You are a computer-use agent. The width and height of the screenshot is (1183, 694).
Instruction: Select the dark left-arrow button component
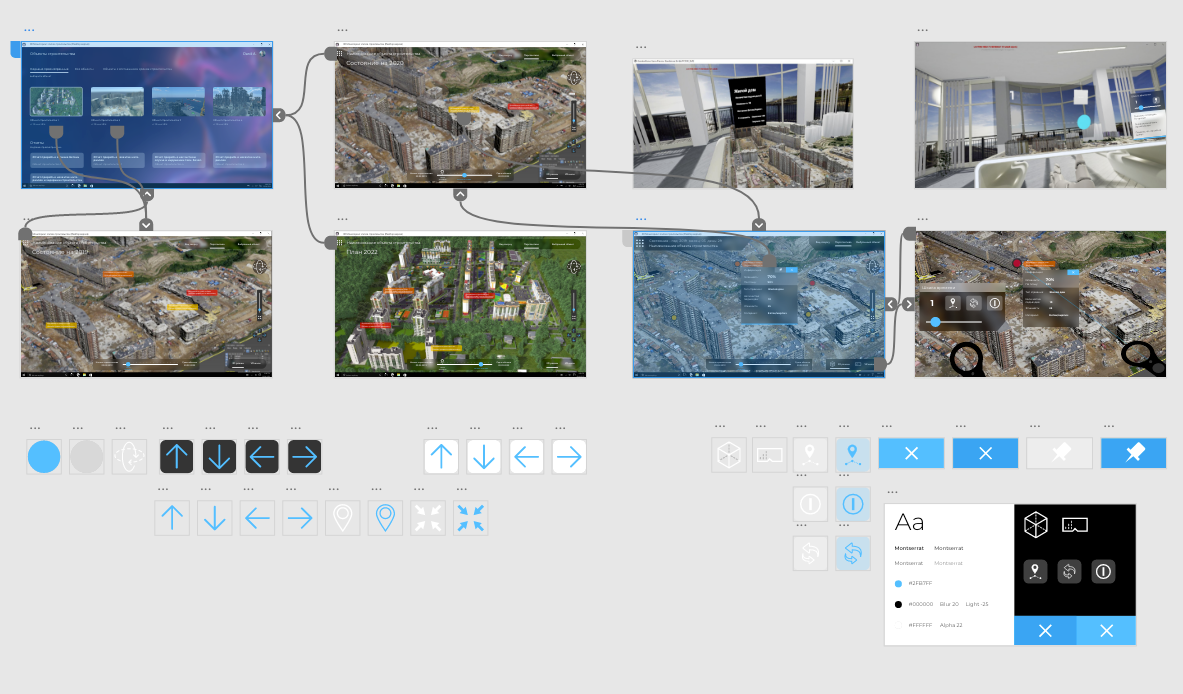[262, 456]
